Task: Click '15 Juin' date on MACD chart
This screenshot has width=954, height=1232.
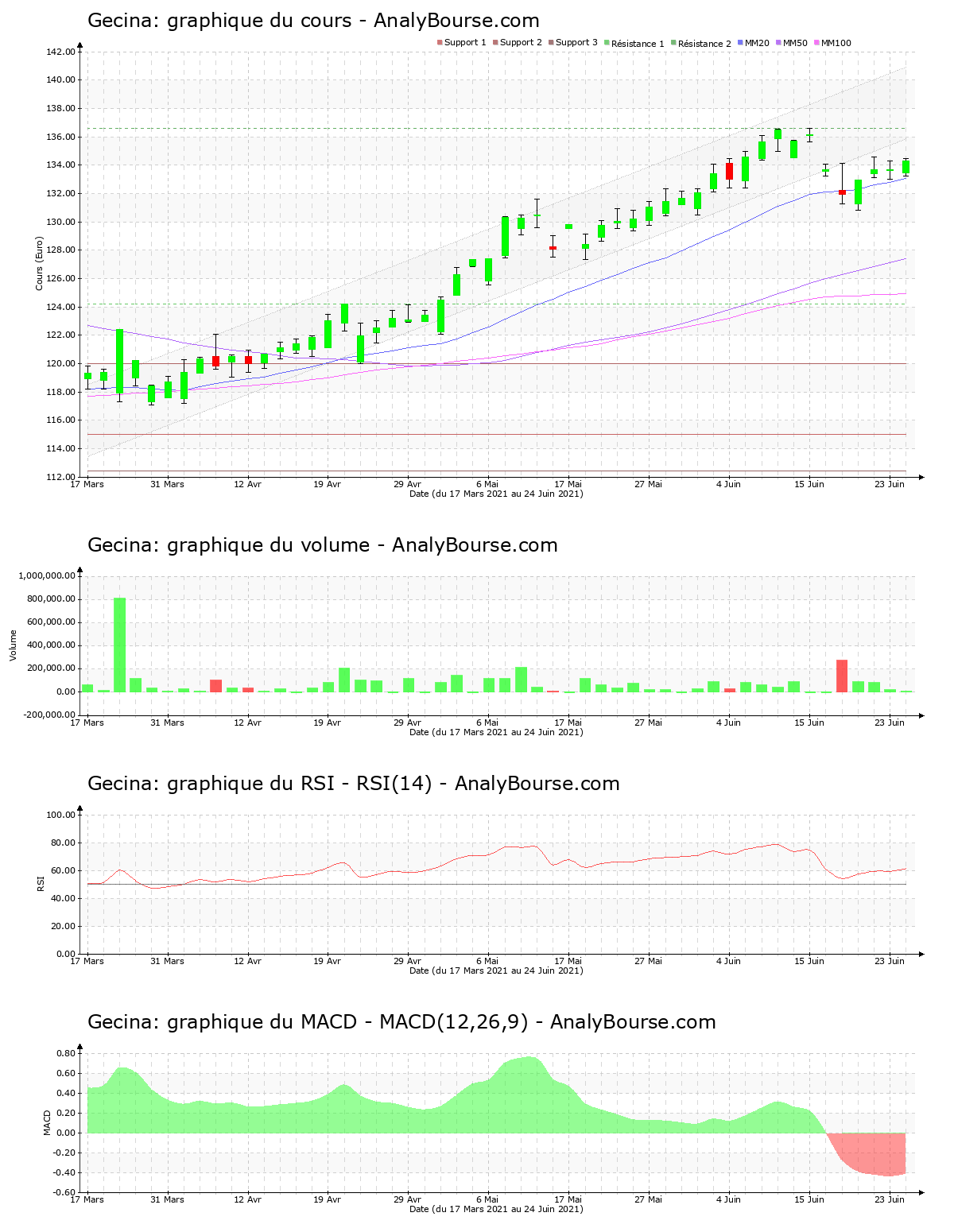Action: click(x=809, y=1199)
